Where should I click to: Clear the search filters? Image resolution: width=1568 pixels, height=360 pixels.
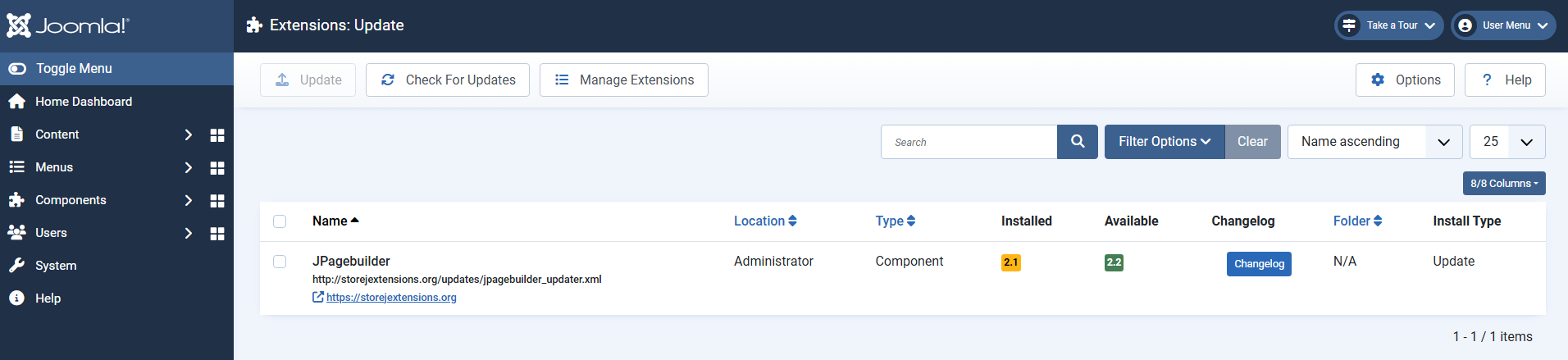1252,142
